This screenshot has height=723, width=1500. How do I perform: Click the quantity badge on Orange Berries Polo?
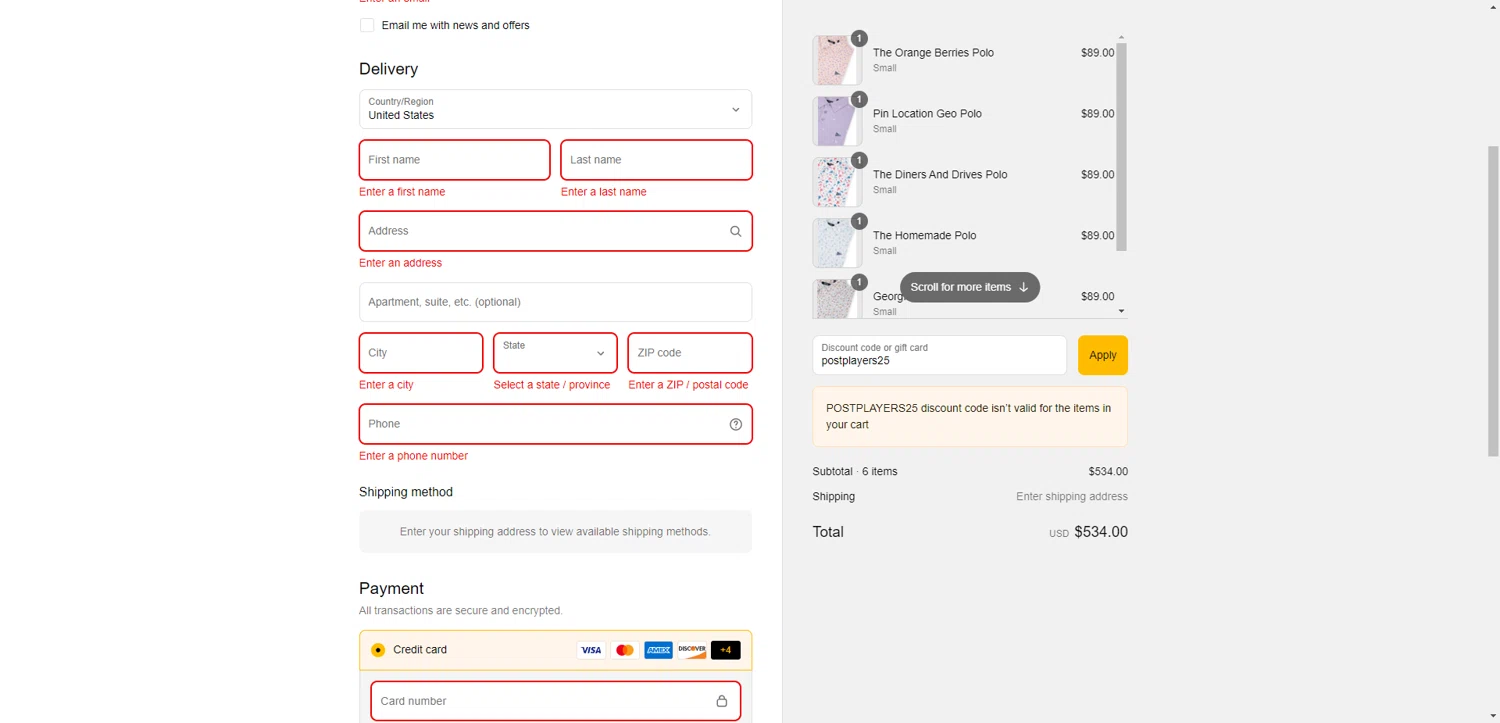[859, 38]
